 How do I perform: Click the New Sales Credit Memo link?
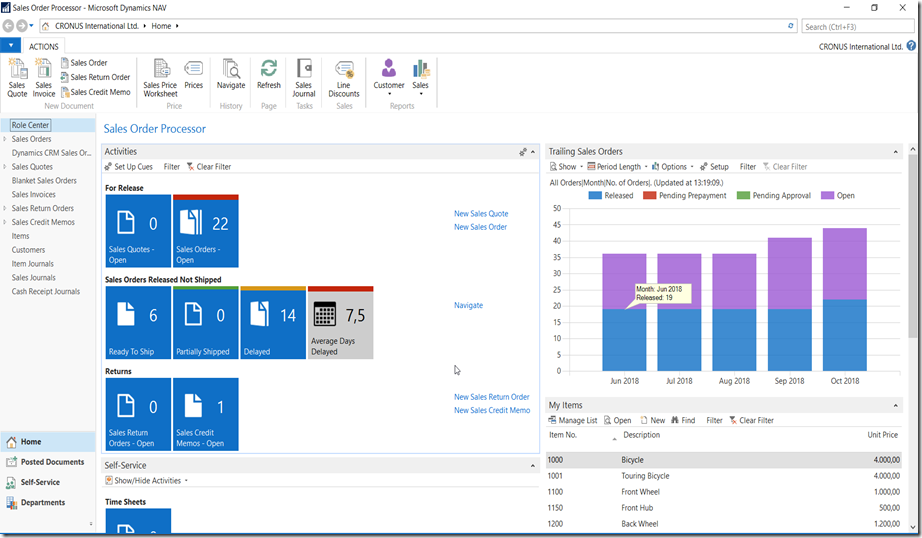tap(492, 410)
